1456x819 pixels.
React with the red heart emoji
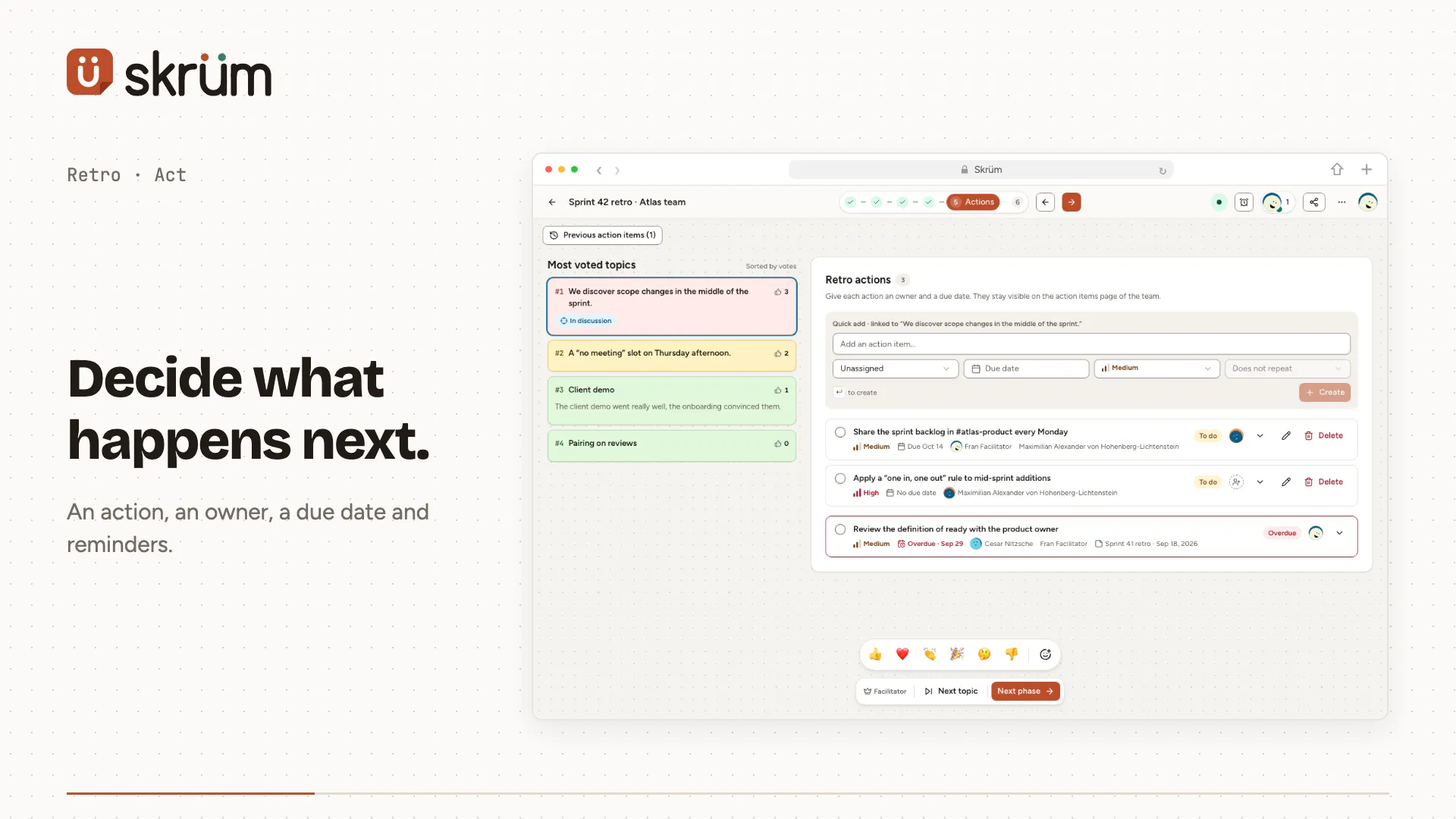(x=902, y=654)
